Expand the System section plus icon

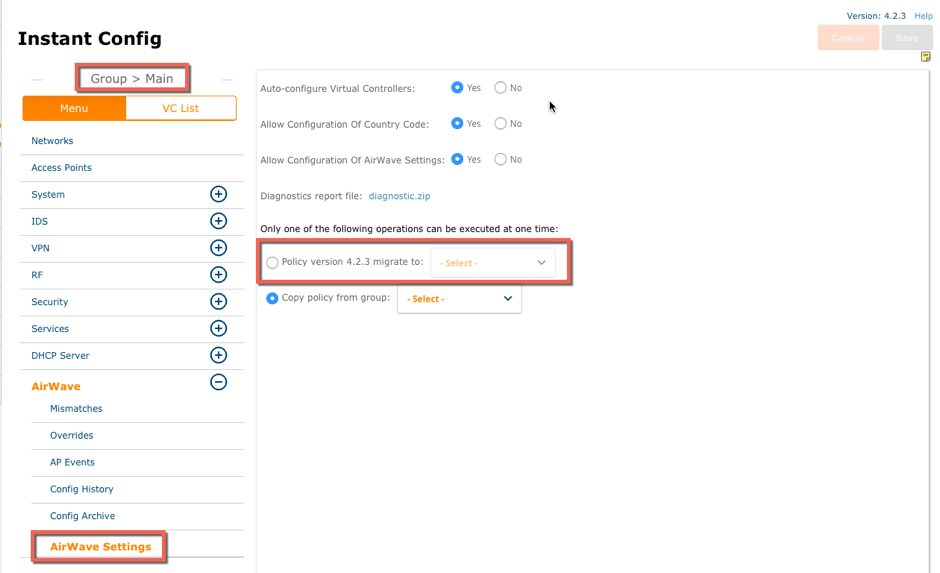coord(218,194)
